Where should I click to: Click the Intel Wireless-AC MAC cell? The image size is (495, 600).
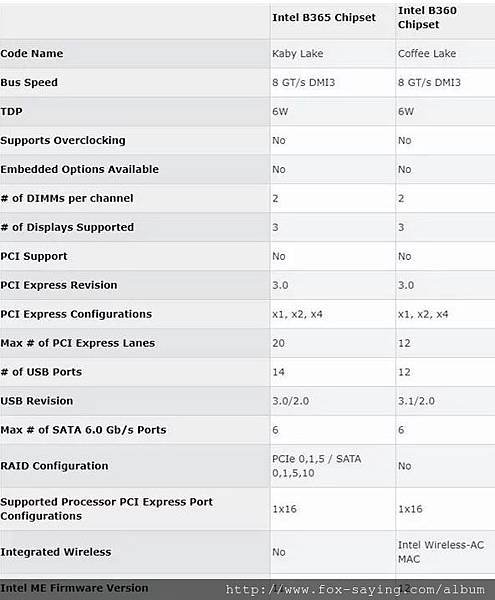coord(441,552)
